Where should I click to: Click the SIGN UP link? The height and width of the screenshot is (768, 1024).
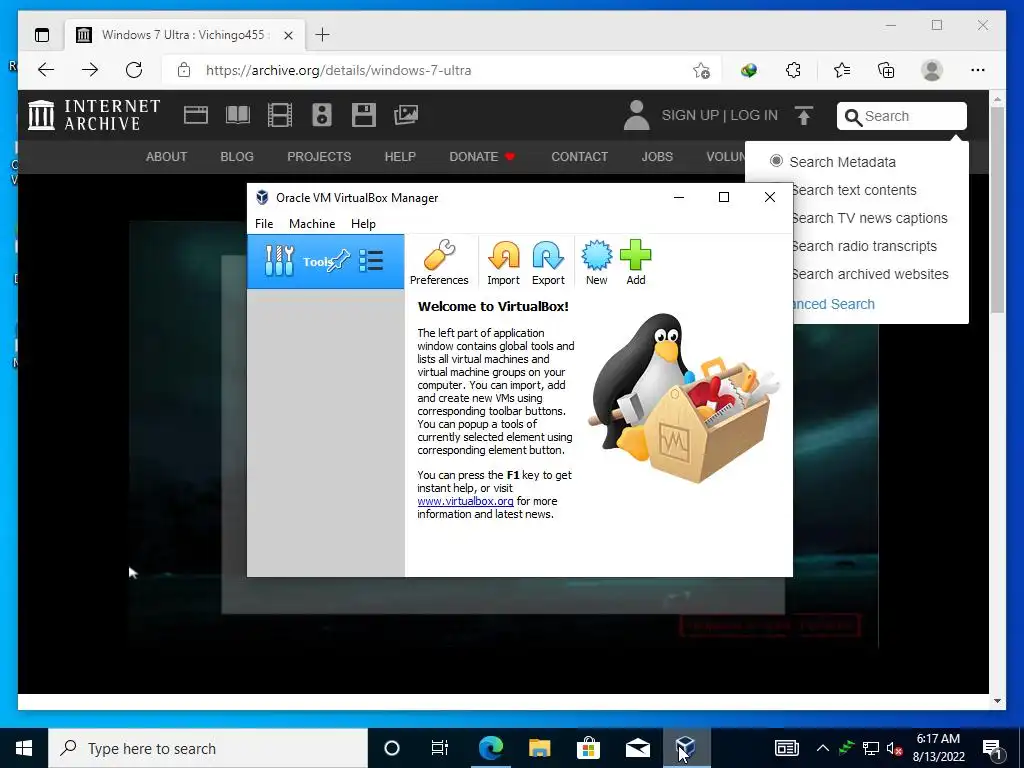690,115
